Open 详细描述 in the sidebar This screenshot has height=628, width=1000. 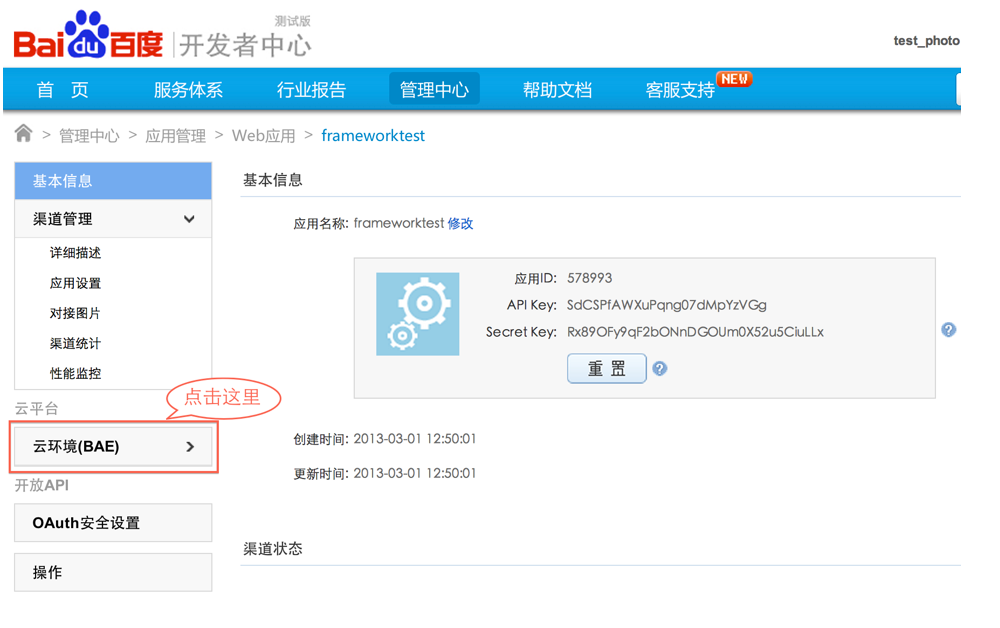coord(75,253)
